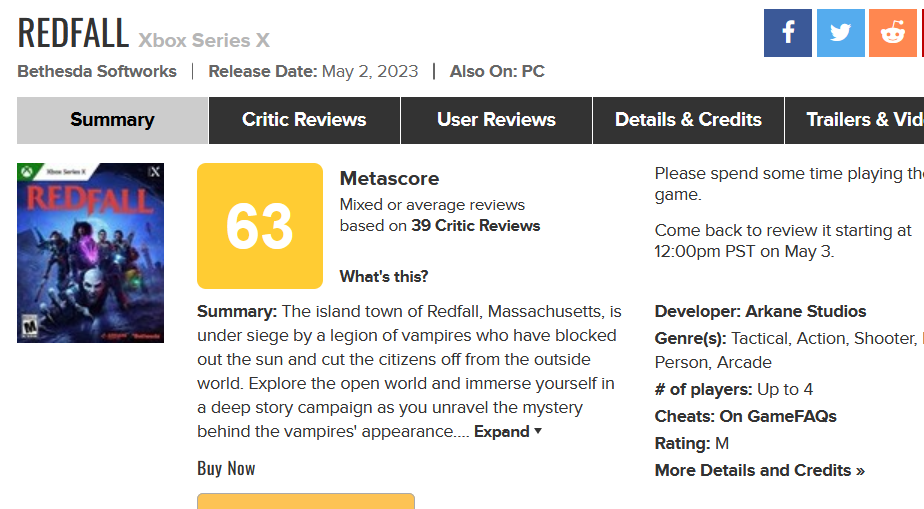
Task: Open cheats On GameFAQs link
Action: click(x=778, y=417)
